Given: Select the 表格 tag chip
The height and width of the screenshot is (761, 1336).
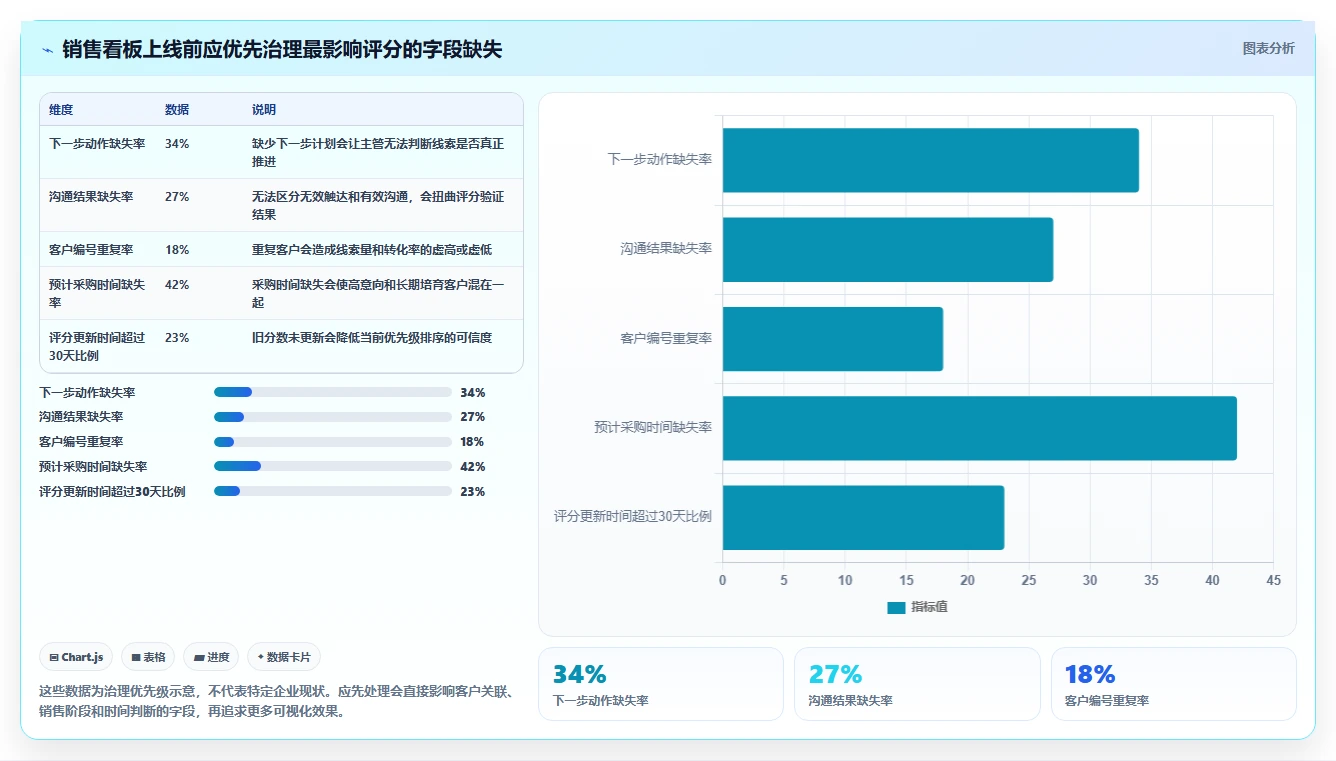Looking at the screenshot, I should pyautogui.click(x=148, y=657).
